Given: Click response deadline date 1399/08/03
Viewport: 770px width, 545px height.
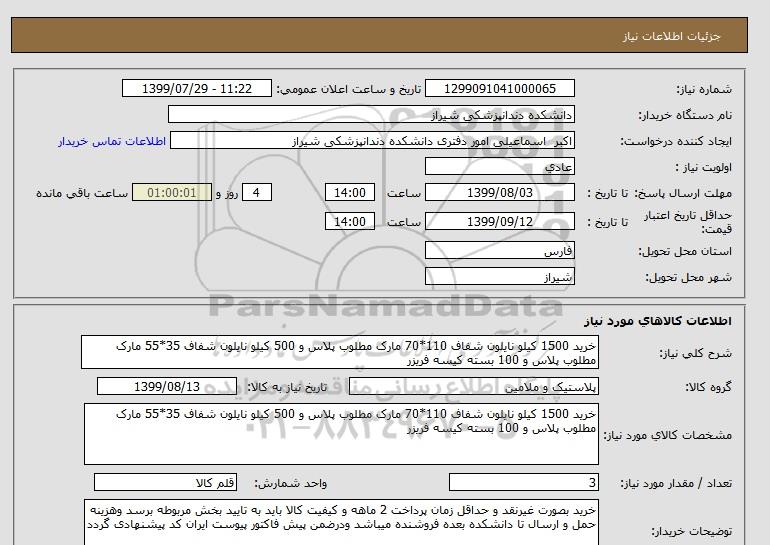Looking at the screenshot, I should 499,192.
